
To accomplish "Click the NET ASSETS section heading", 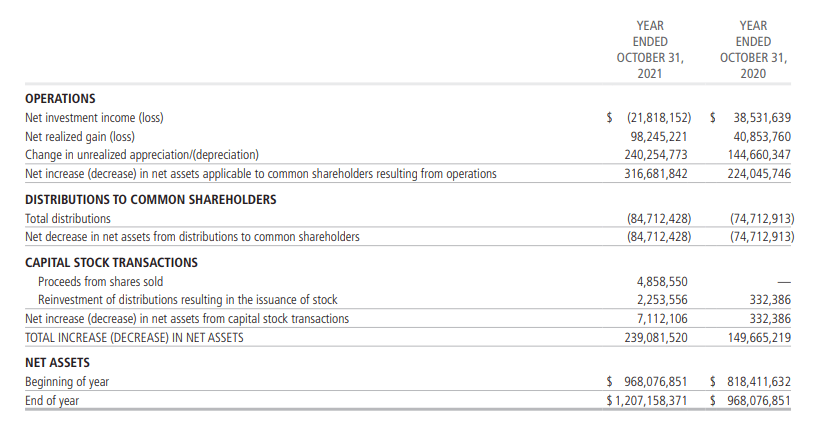I will (x=57, y=363).
